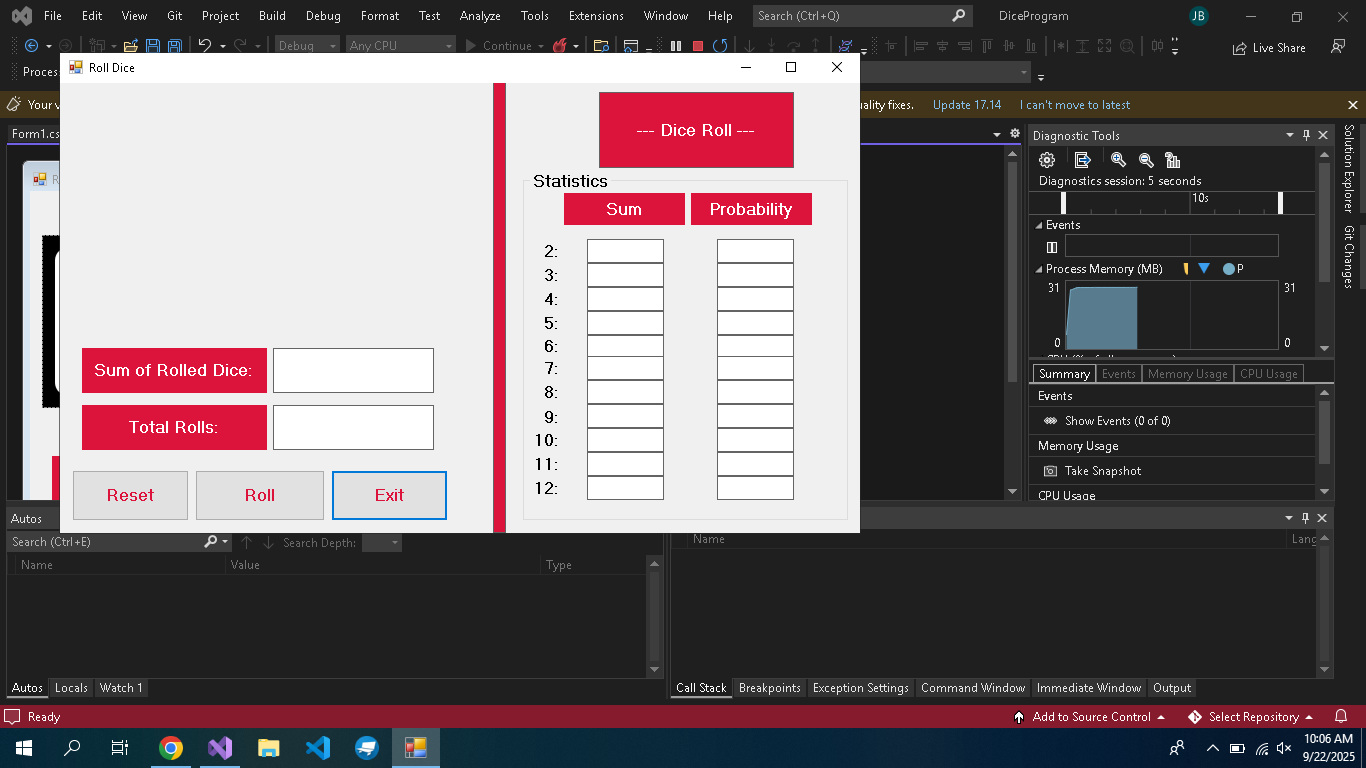Open Visual Studio Code from the taskbar
Viewport: 1366px width, 768px height.
pos(318,748)
